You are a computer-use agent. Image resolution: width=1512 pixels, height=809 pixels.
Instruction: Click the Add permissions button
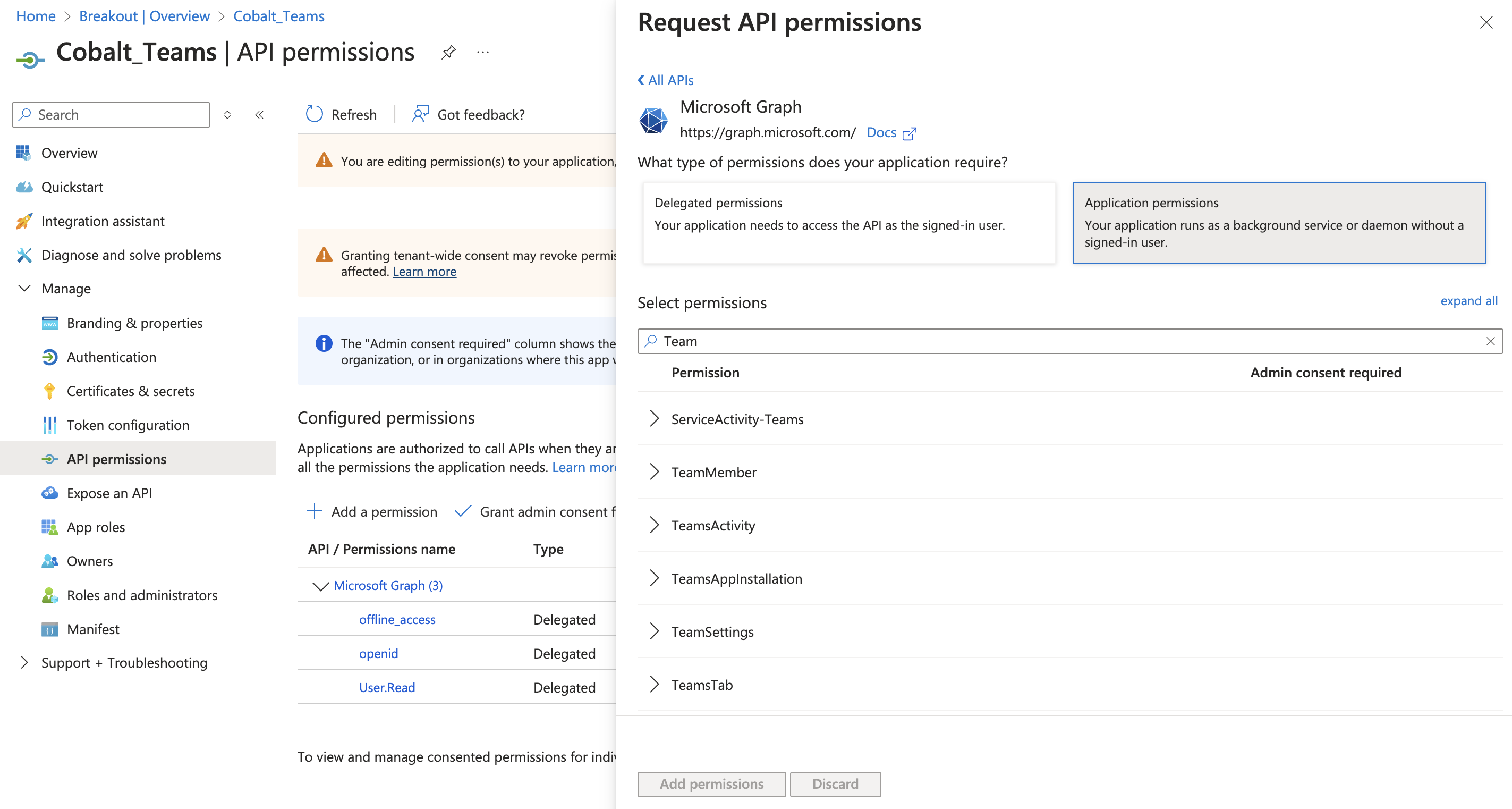click(x=711, y=784)
